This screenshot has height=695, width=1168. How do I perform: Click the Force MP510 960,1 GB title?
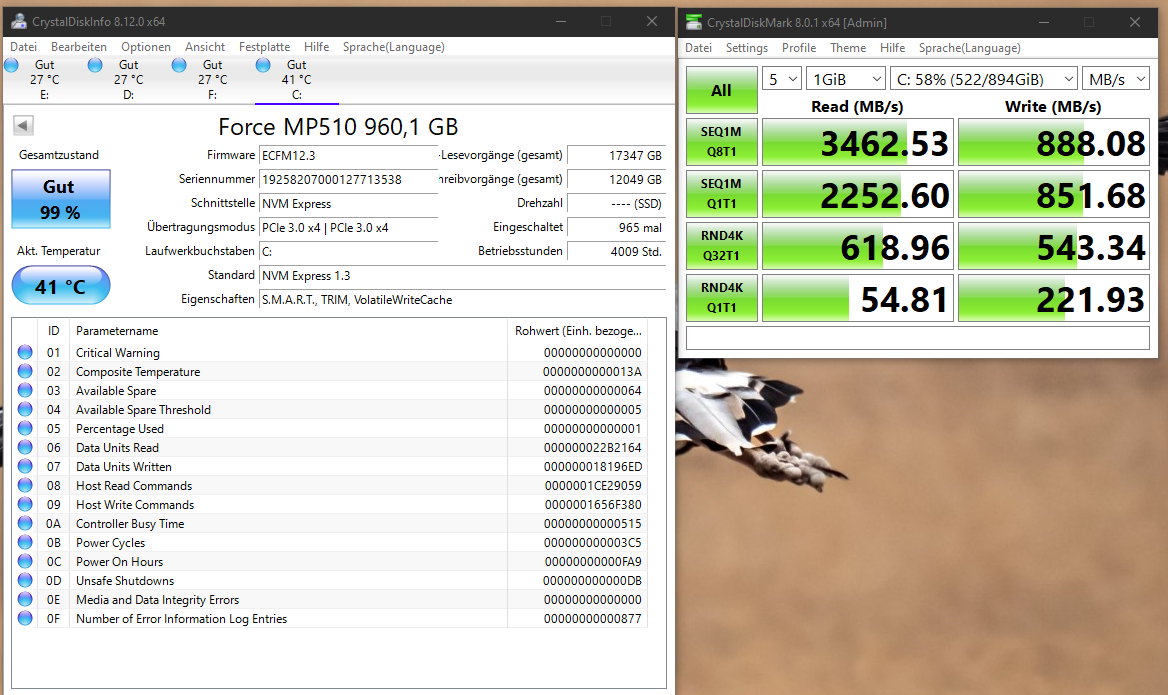pos(338,127)
